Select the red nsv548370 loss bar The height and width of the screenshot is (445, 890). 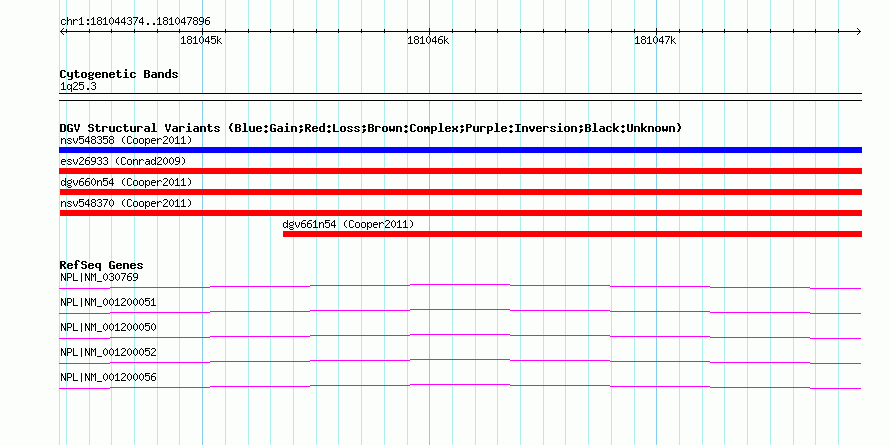click(x=460, y=213)
